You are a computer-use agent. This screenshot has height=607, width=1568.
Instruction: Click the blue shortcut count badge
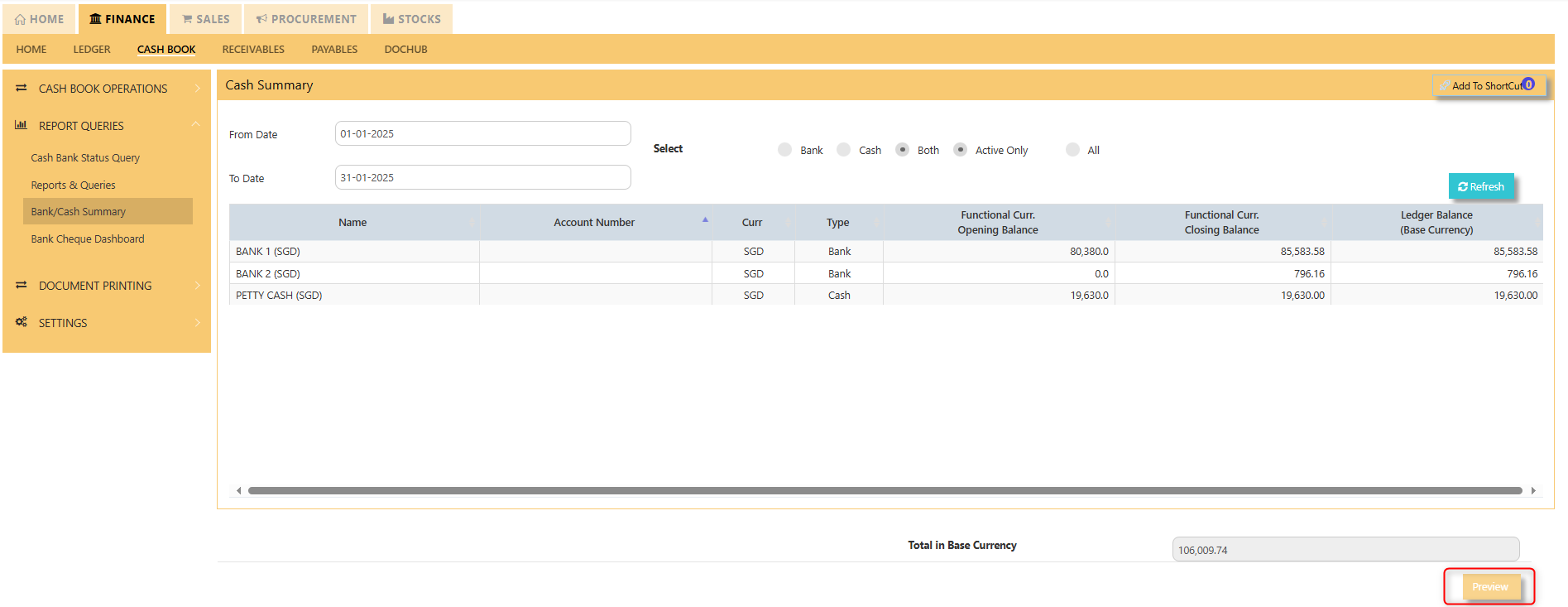(1528, 84)
